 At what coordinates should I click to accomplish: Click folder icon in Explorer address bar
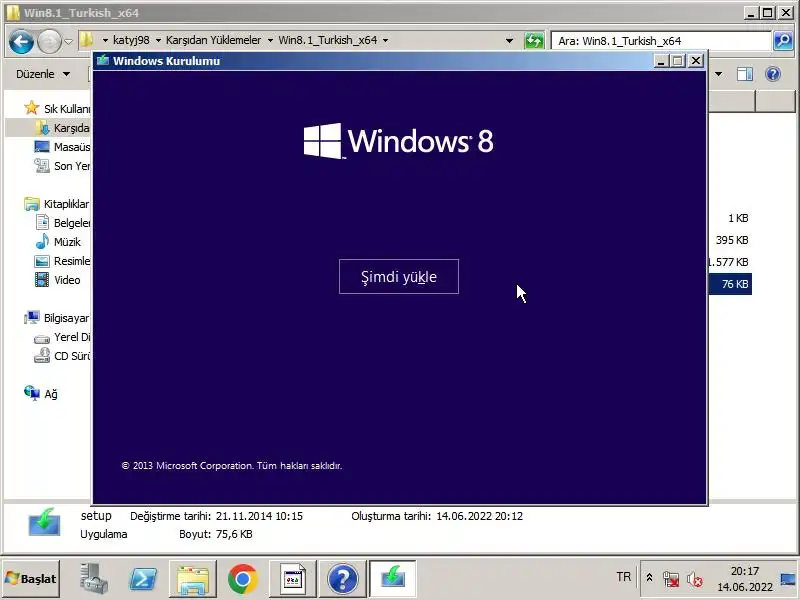pos(86,40)
